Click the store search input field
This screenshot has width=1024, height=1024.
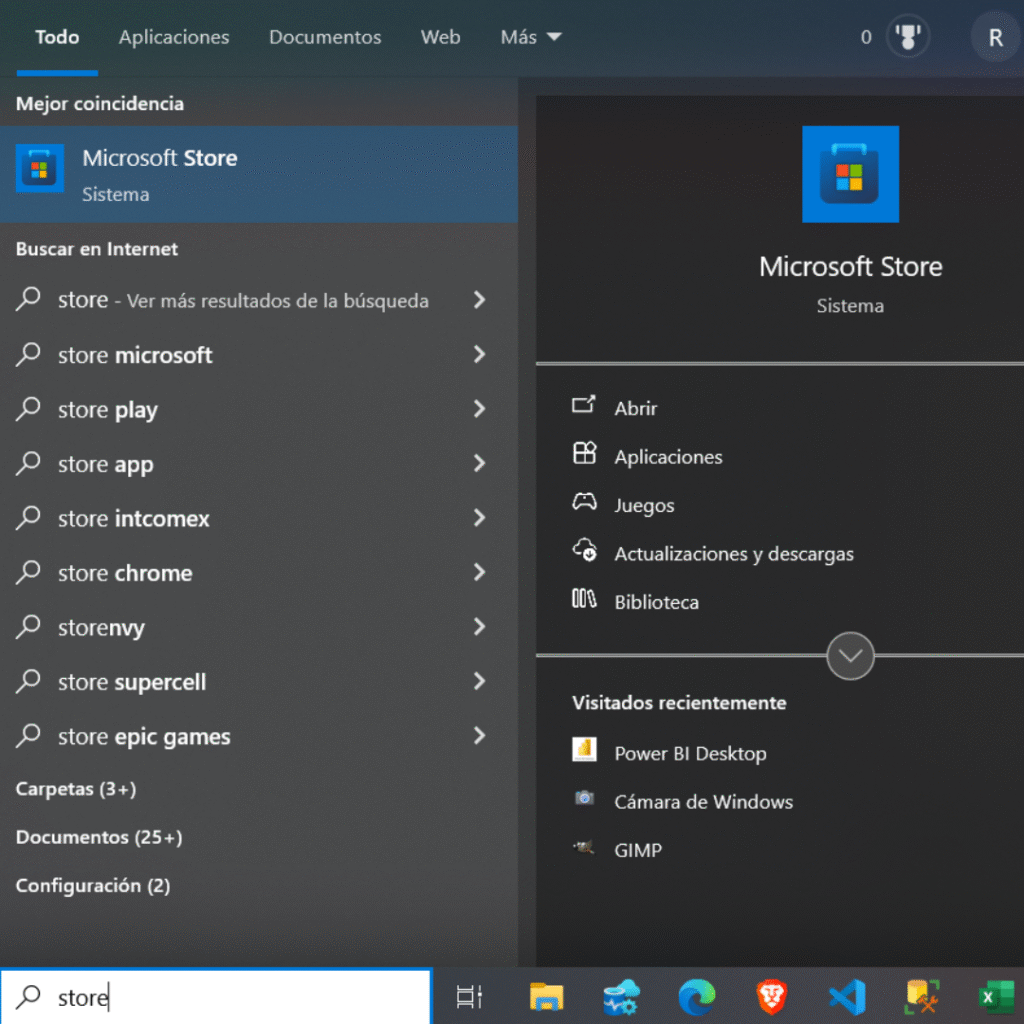pyautogui.click(x=216, y=997)
